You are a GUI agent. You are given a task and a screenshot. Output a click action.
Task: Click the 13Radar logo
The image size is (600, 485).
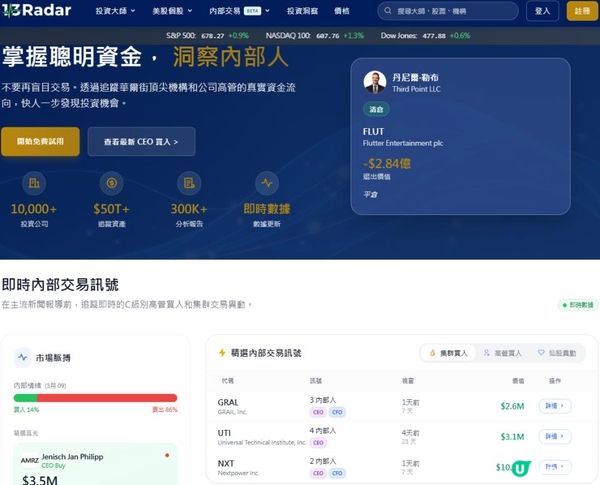[x=36, y=10]
